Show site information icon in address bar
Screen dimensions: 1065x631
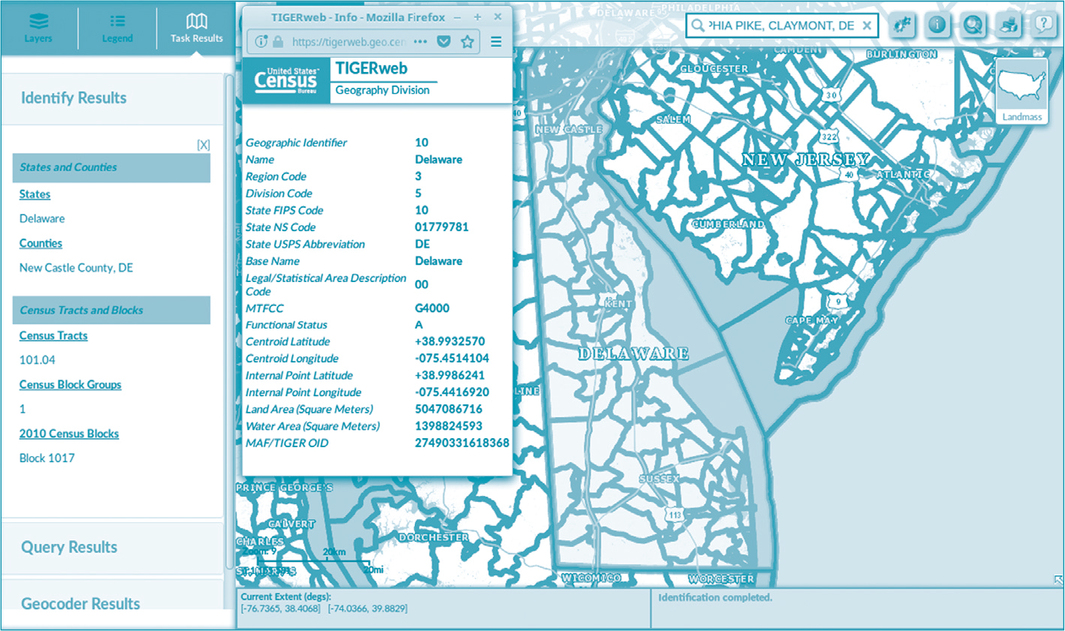pyautogui.click(x=261, y=42)
